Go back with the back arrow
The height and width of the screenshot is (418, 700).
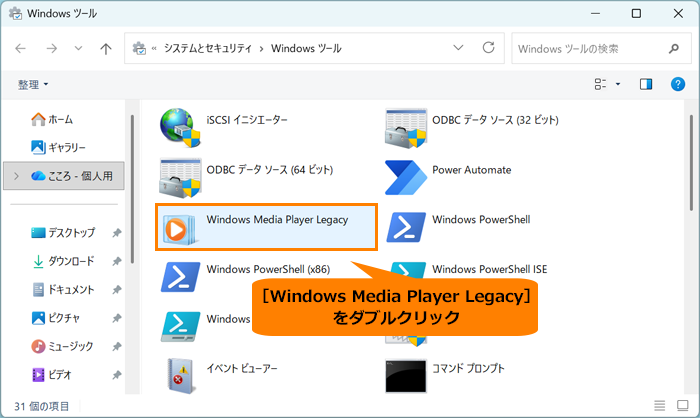tap(21, 48)
